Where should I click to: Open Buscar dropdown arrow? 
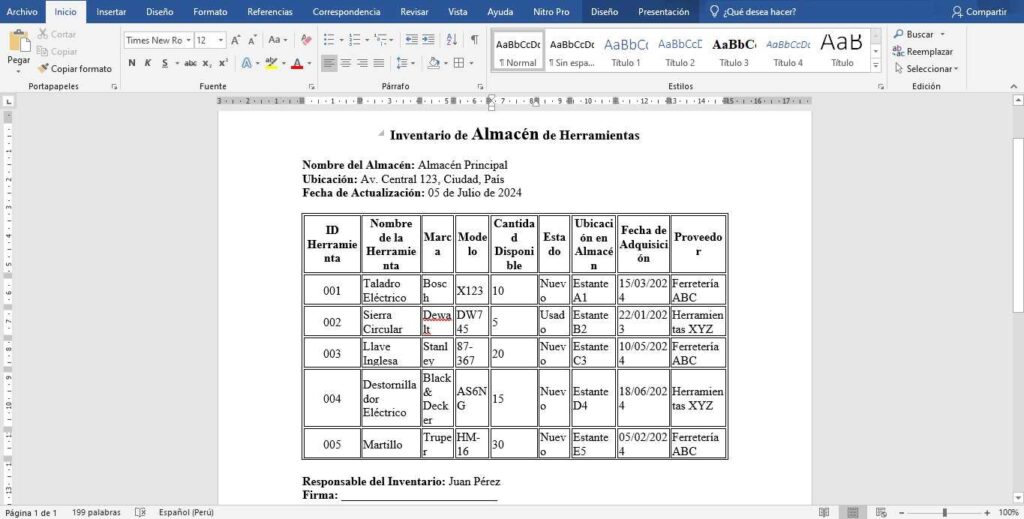(942, 34)
